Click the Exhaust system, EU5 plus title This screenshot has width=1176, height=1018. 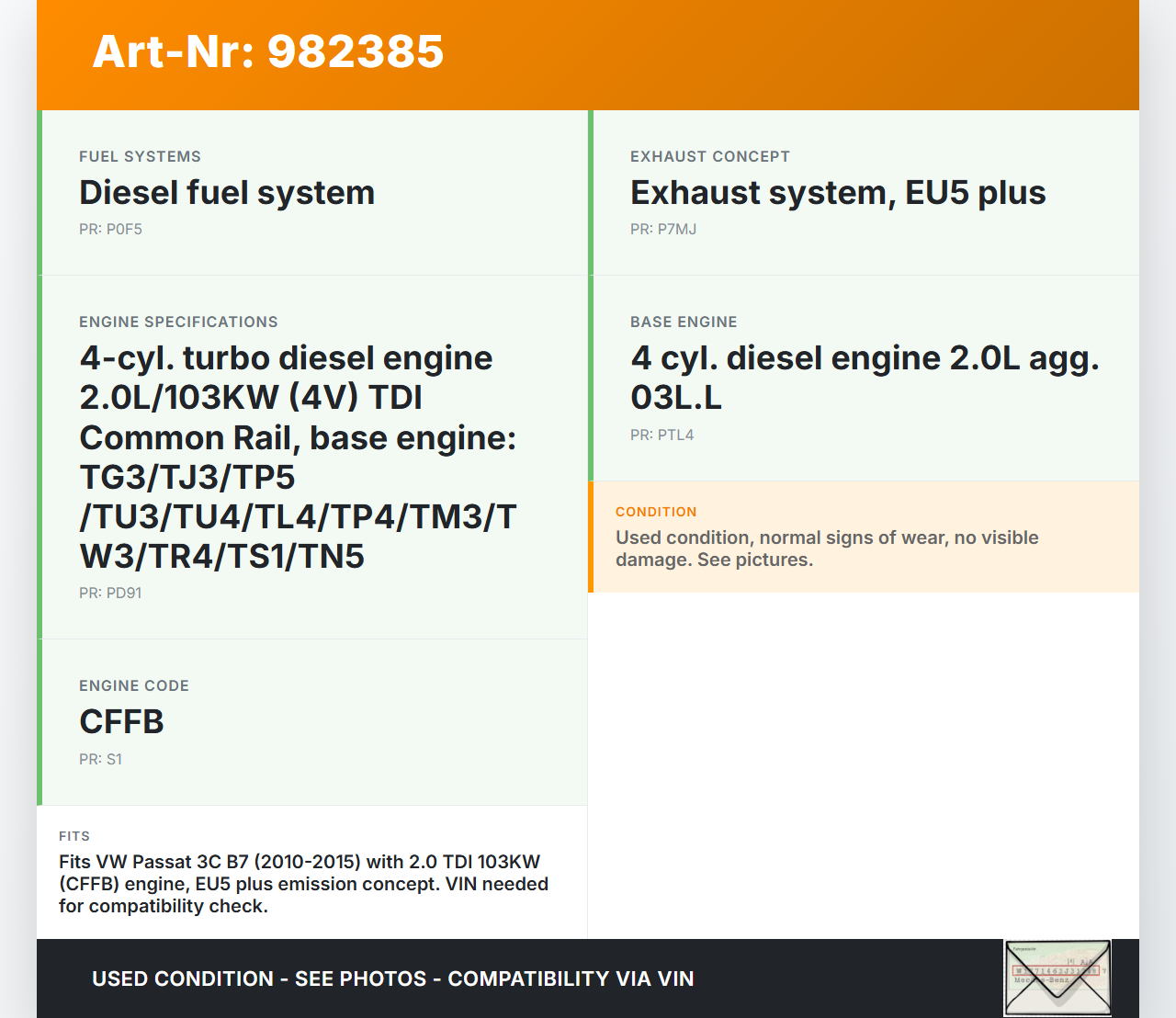pyautogui.click(x=838, y=193)
